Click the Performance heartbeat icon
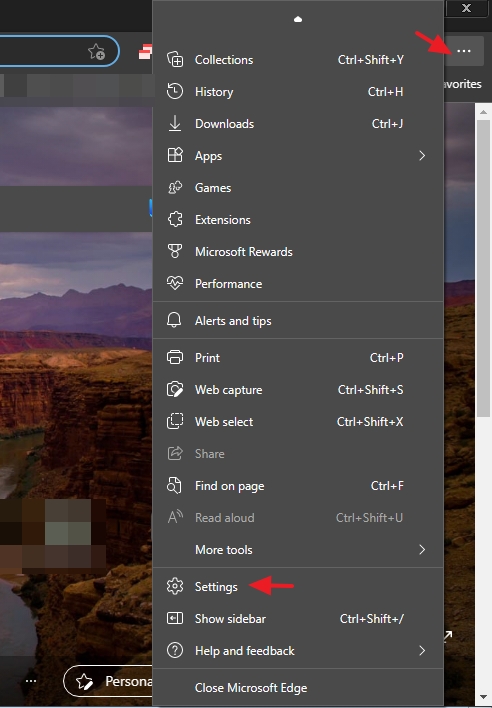This screenshot has width=492, height=708. coord(175,283)
